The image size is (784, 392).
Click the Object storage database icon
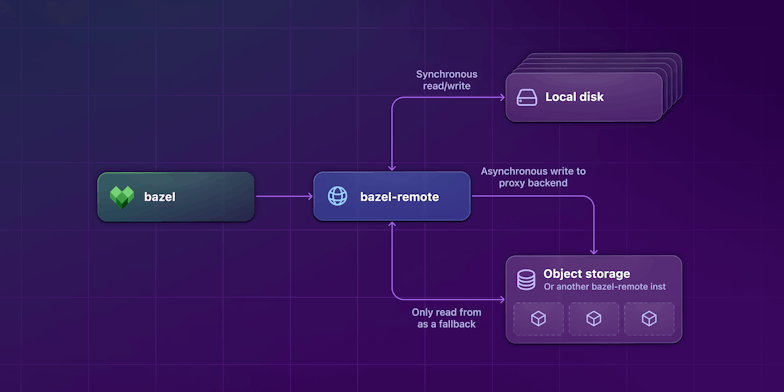click(x=526, y=280)
